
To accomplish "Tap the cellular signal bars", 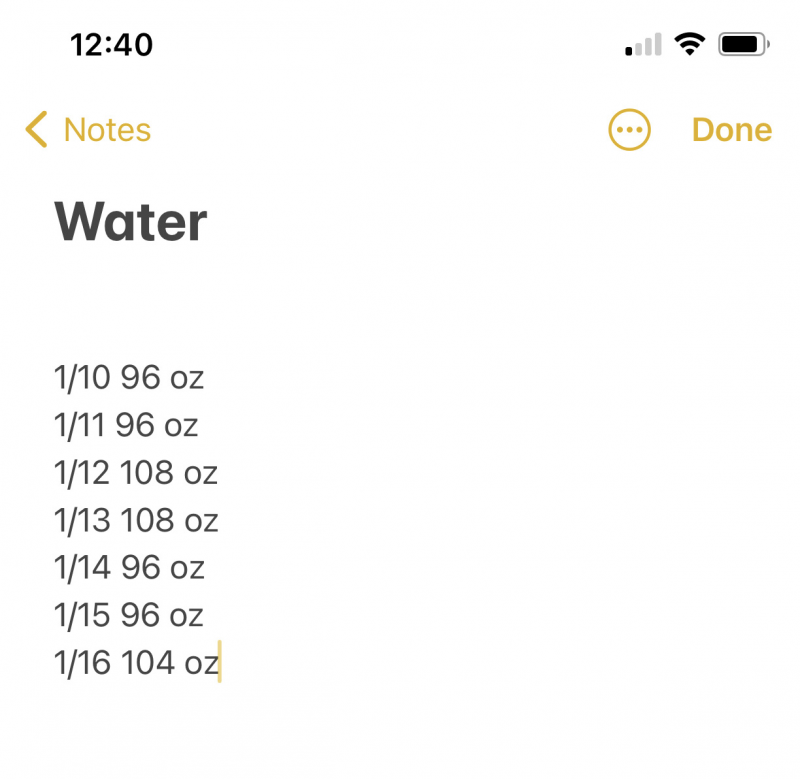I will (x=643, y=44).
